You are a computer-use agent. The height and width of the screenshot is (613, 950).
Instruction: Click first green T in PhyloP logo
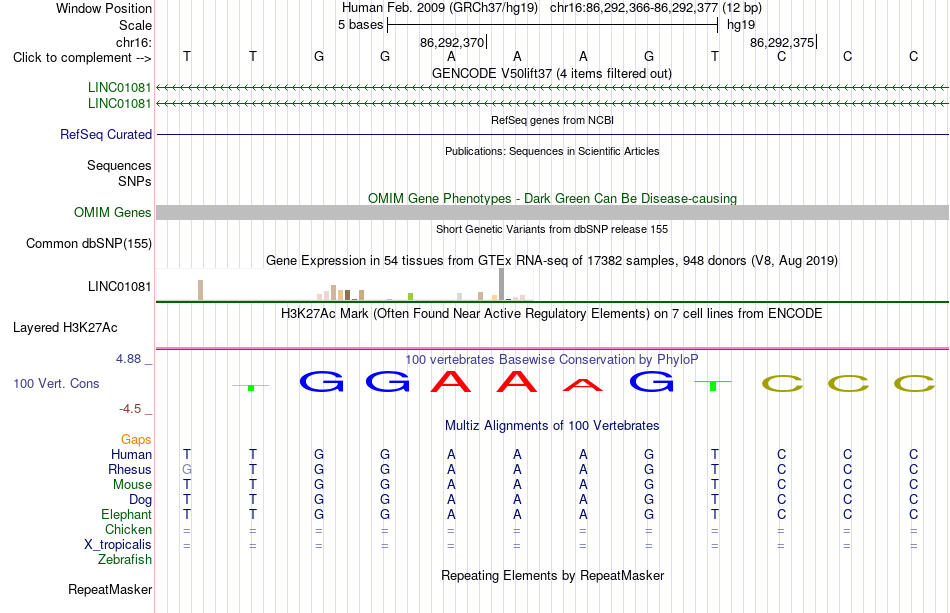pyautogui.click(x=251, y=386)
